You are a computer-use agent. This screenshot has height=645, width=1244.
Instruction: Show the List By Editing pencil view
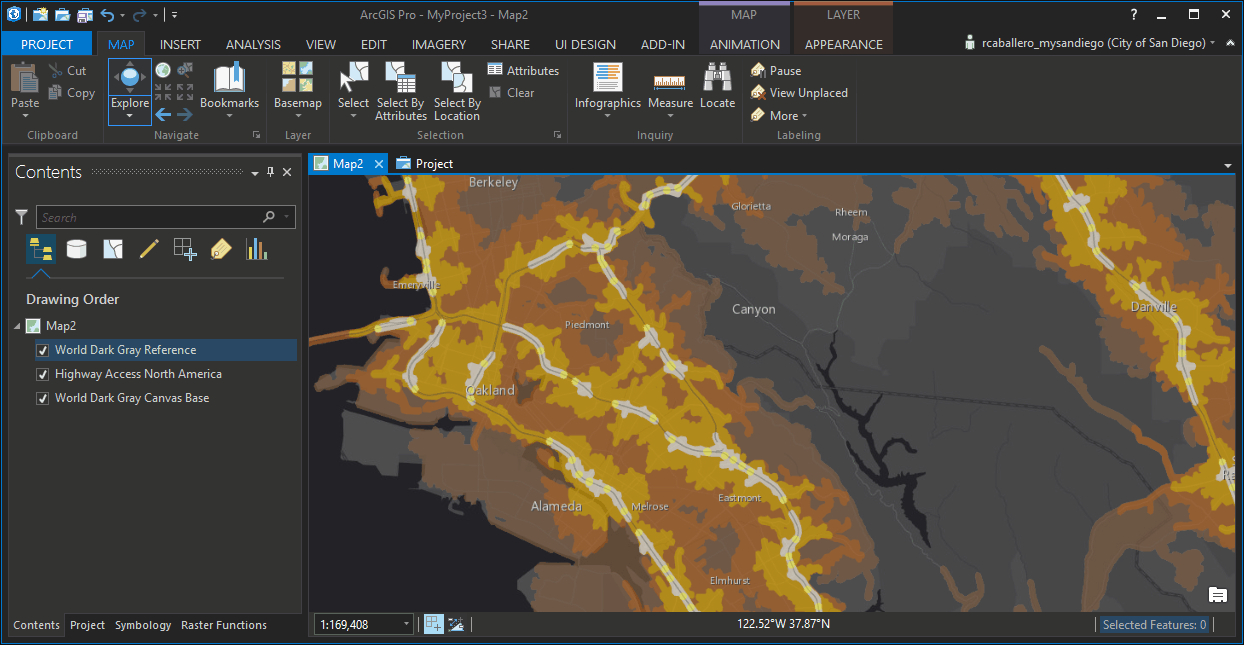pyautogui.click(x=149, y=249)
